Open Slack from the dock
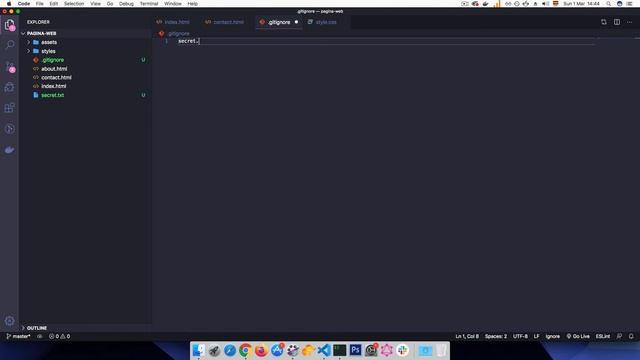 403,350
